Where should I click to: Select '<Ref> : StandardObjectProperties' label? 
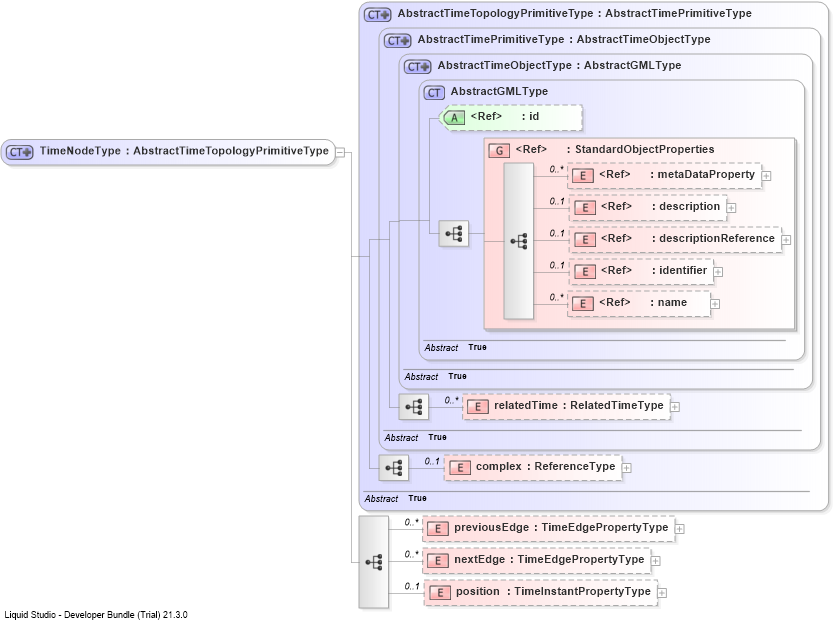point(615,149)
